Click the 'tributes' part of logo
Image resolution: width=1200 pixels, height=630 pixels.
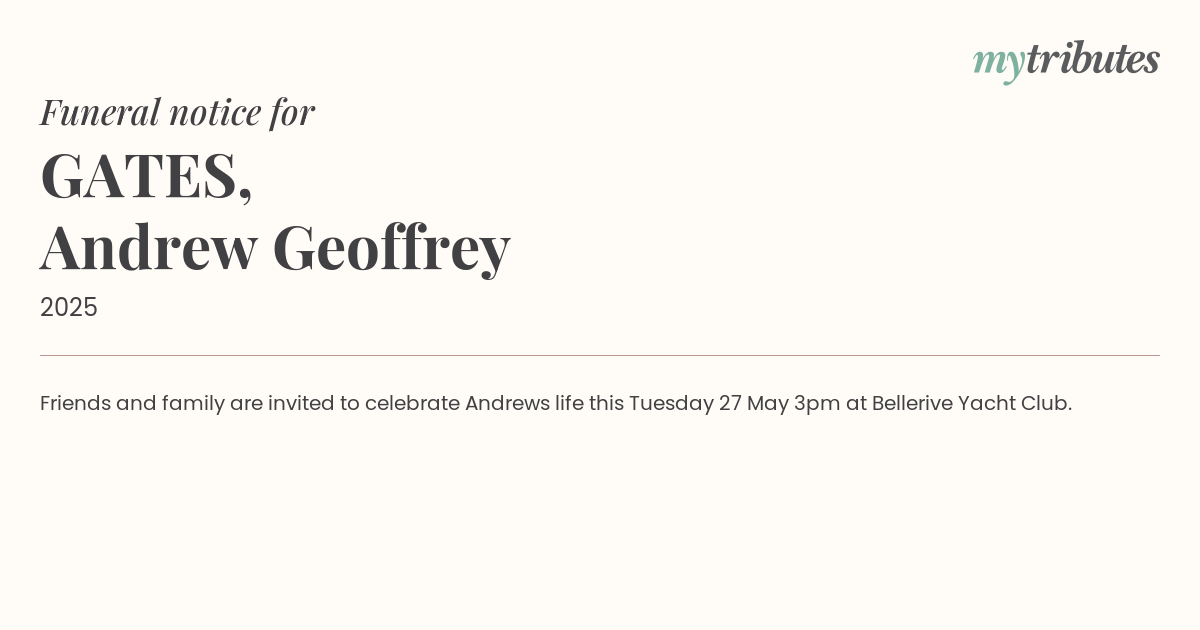pos(1093,59)
